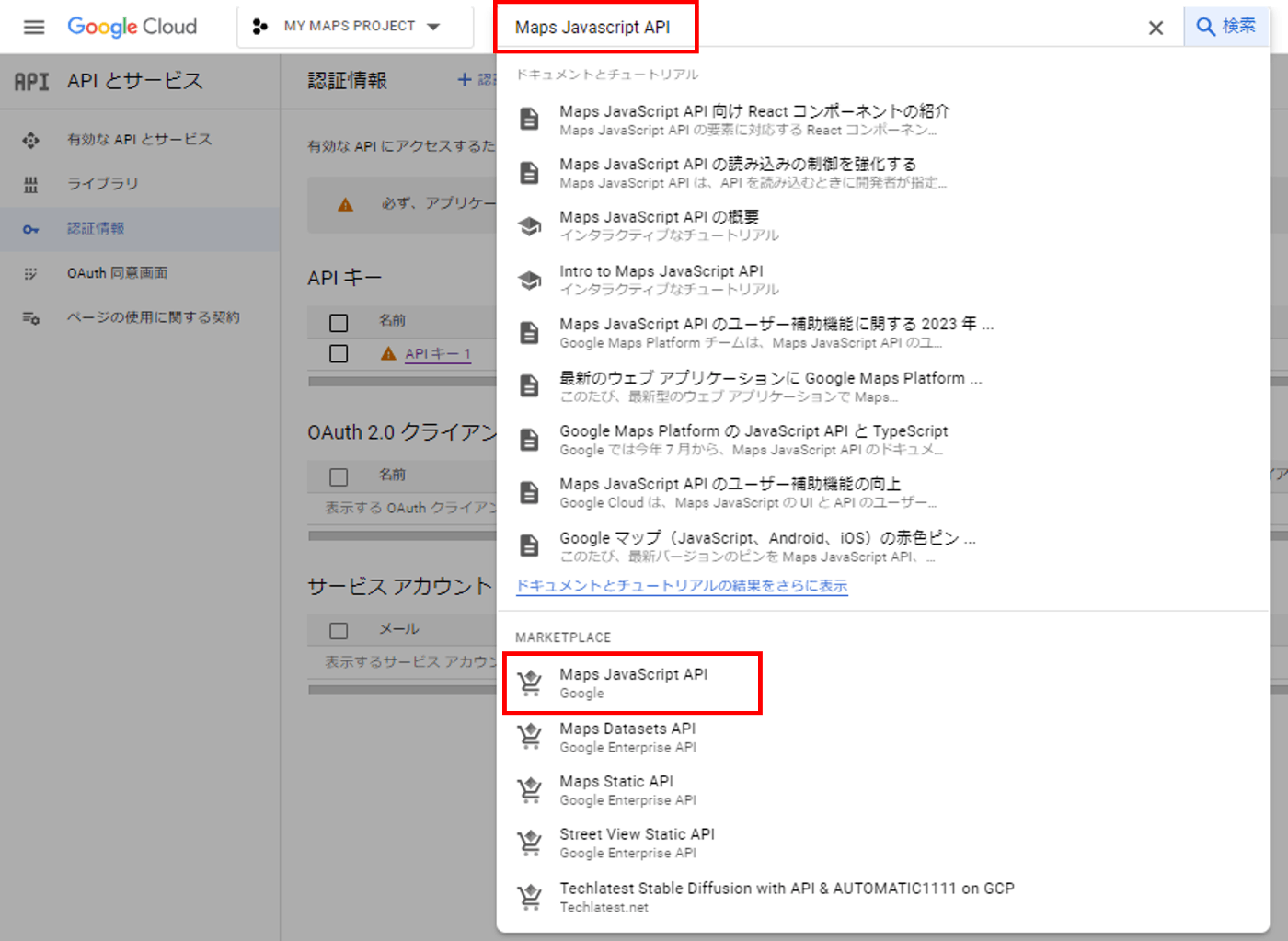Click the 名前 column header in API キー table
The width and height of the screenshot is (1288, 941).
tap(393, 320)
